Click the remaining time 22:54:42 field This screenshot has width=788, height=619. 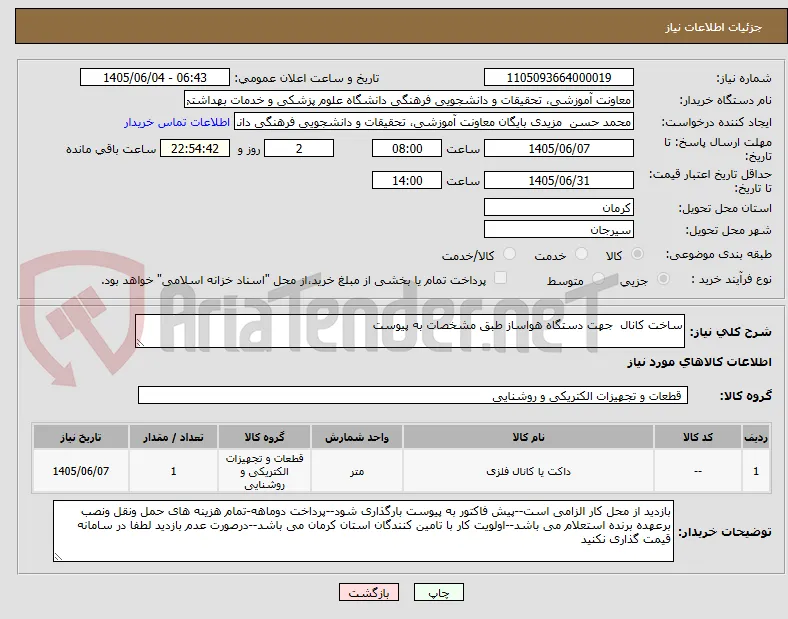195,149
